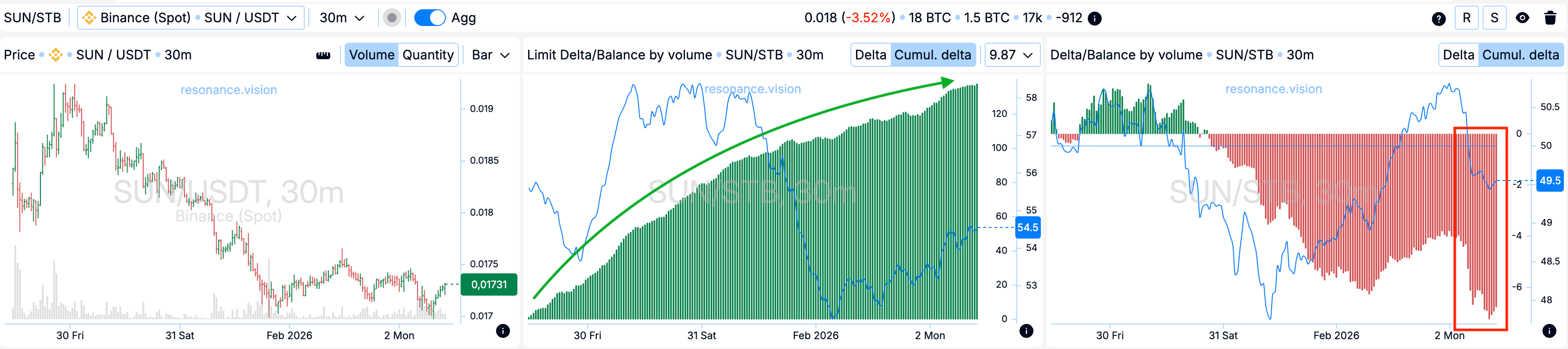1568x349 pixels.
Task: Click the ruler measure icon in Price panel
Action: [x=323, y=55]
